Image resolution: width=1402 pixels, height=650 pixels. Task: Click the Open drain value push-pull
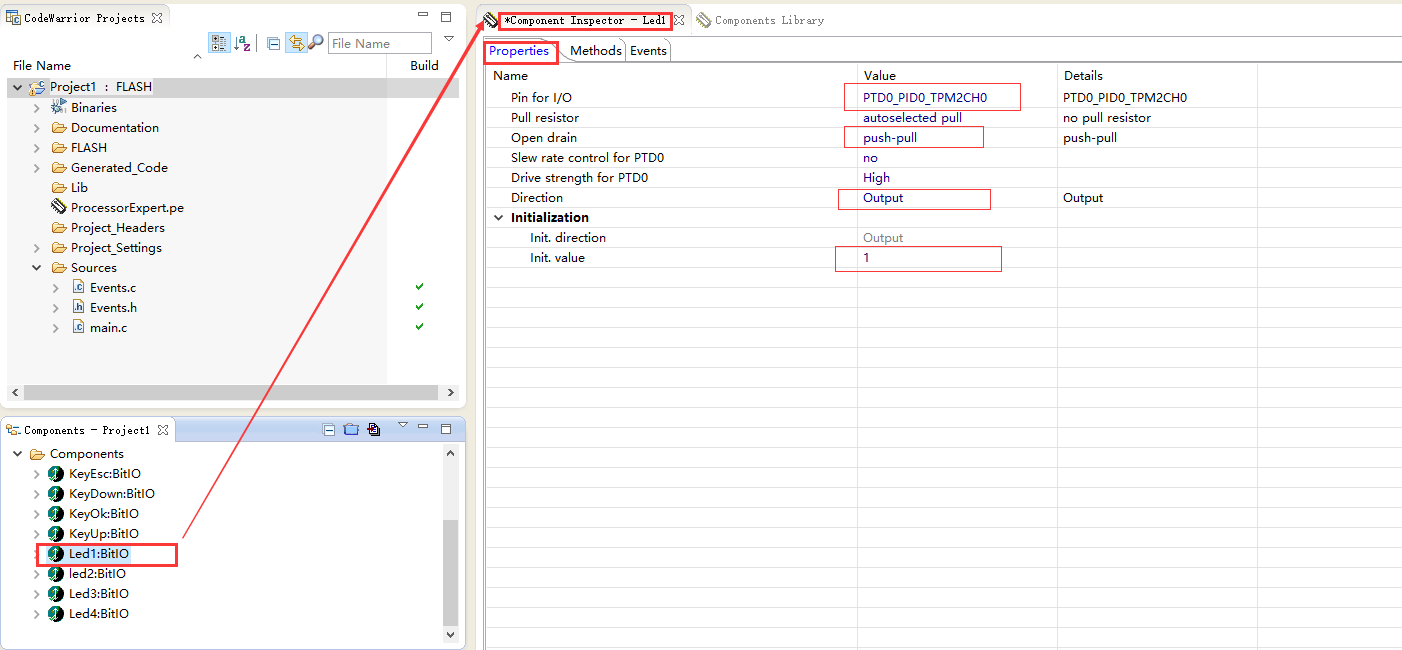[890, 138]
